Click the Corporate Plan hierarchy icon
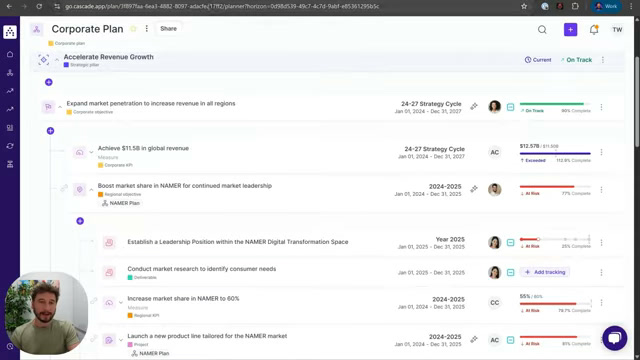The width and height of the screenshot is (640, 360). coord(37,29)
